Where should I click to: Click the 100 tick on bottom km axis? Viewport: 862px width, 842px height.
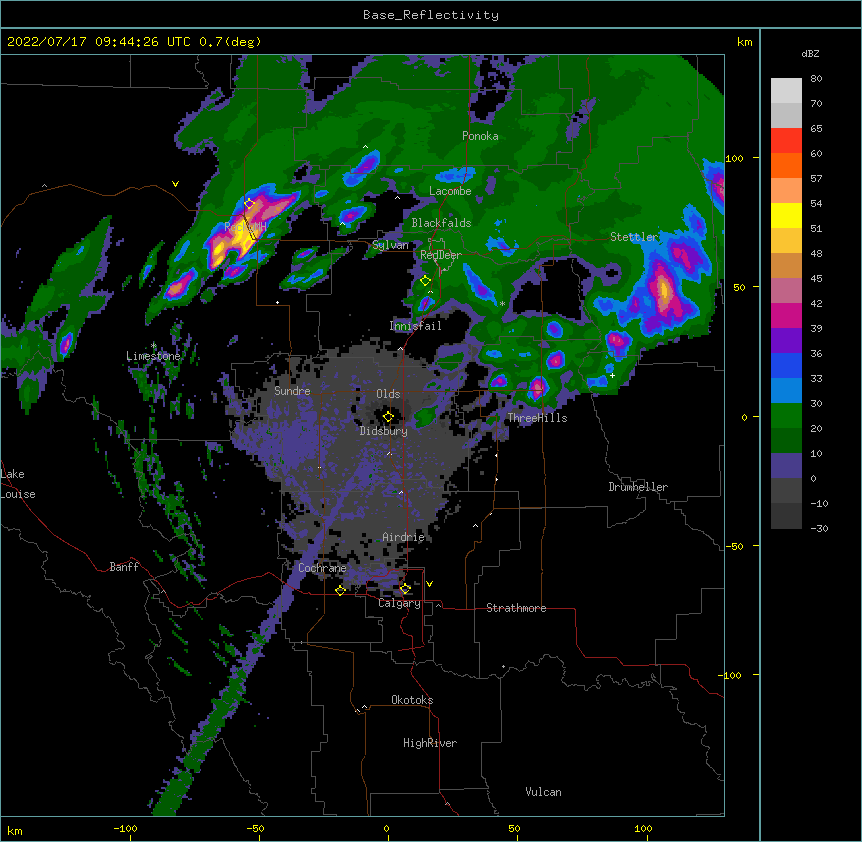click(643, 828)
